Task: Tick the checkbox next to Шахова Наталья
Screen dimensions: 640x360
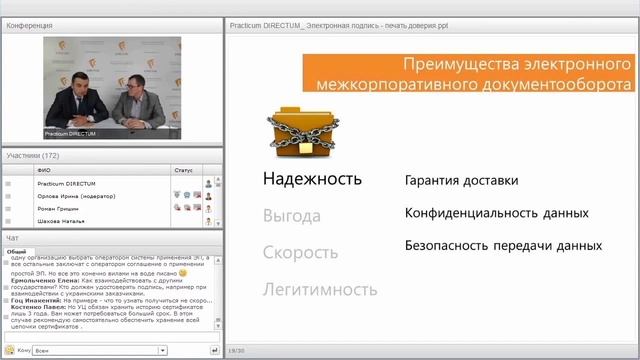Action: pos(8,221)
